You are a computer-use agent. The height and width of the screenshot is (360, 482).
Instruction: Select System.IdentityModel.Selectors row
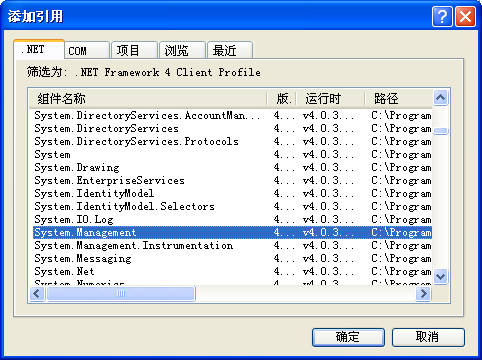coord(232,206)
